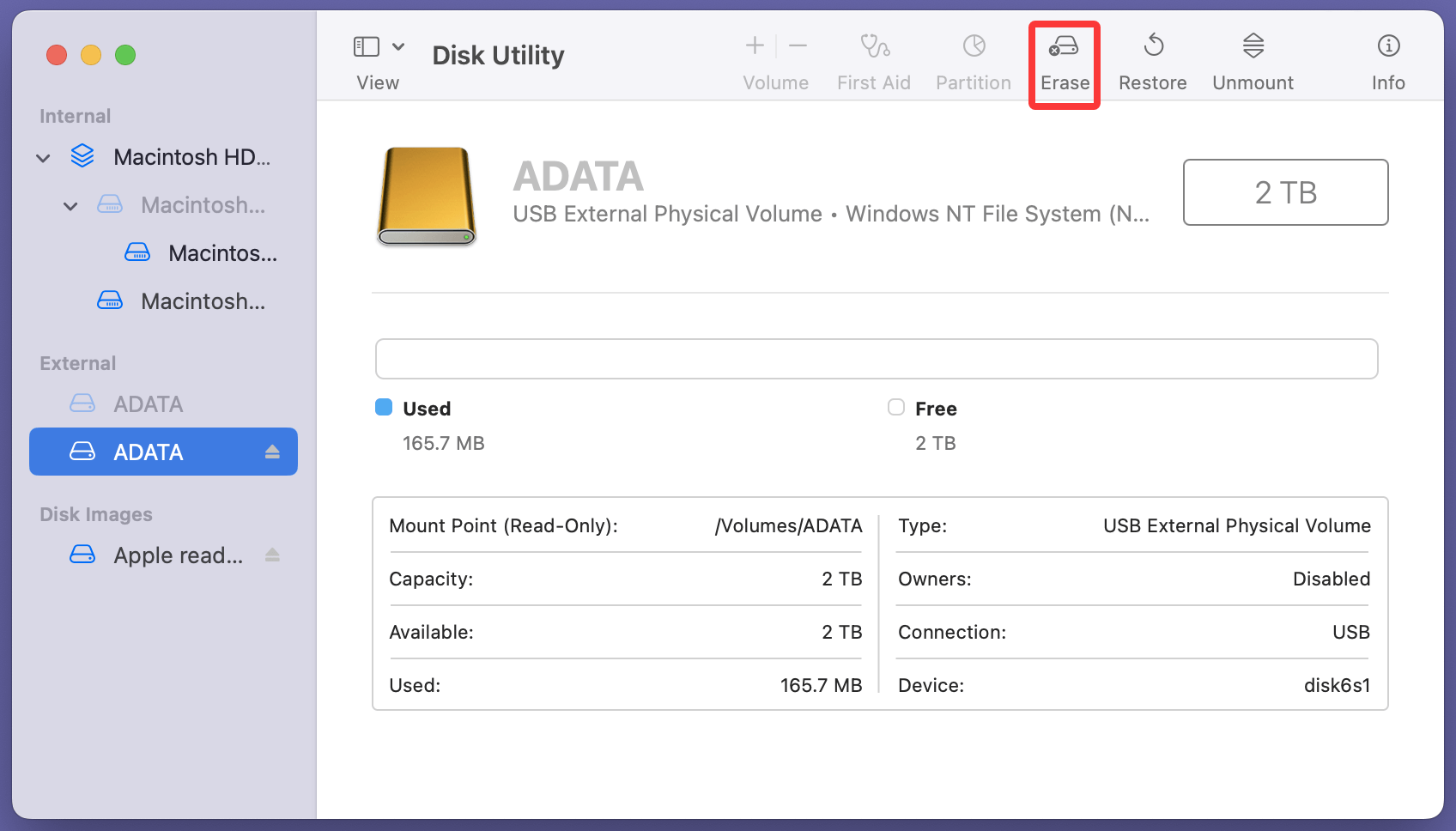Click the storage usage bar
Screen dimensions: 1456x831
[875, 358]
